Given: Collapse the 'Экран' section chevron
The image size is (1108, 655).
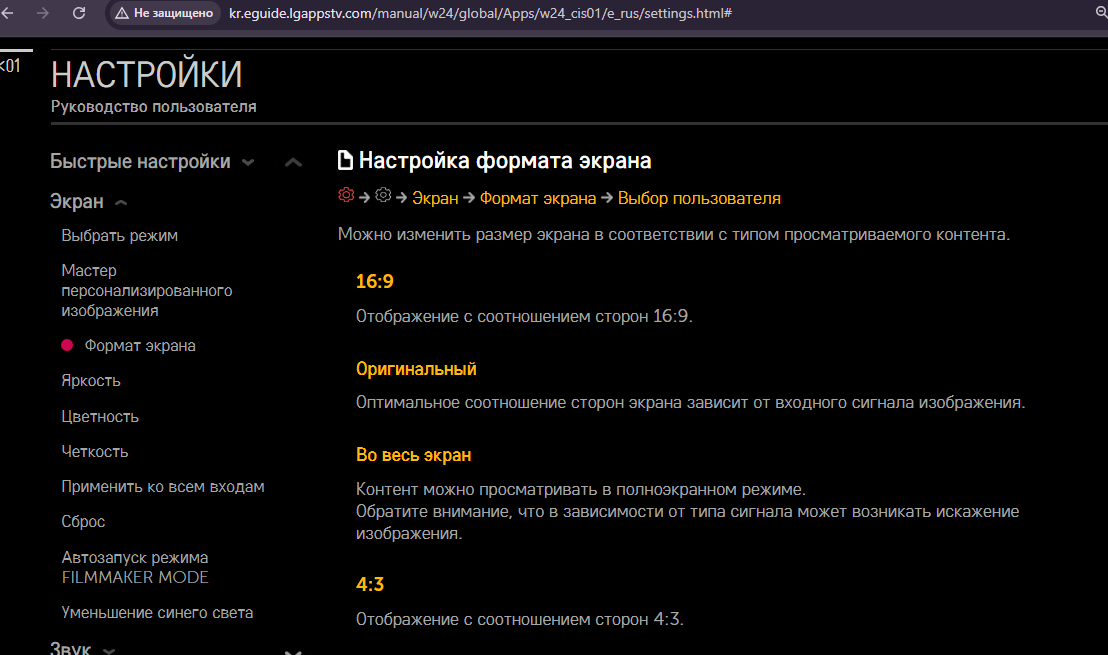Looking at the screenshot, I should coord(121,203).
